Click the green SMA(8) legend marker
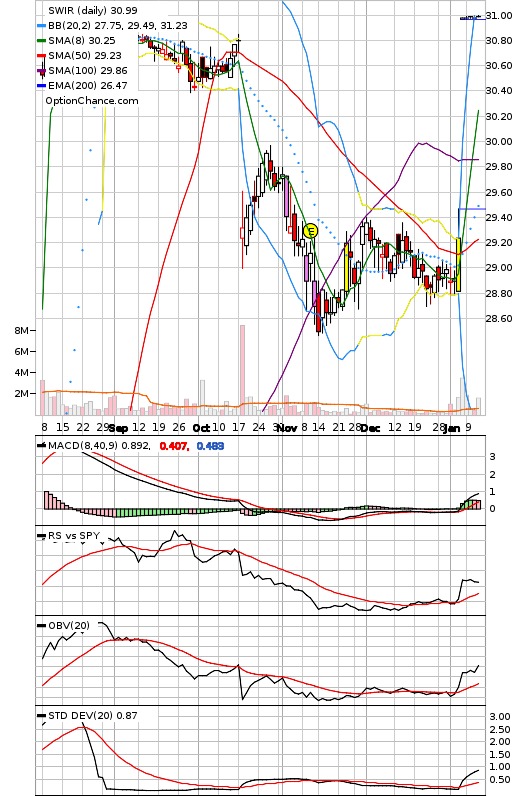526x796 pixels. tap(41, 41)
